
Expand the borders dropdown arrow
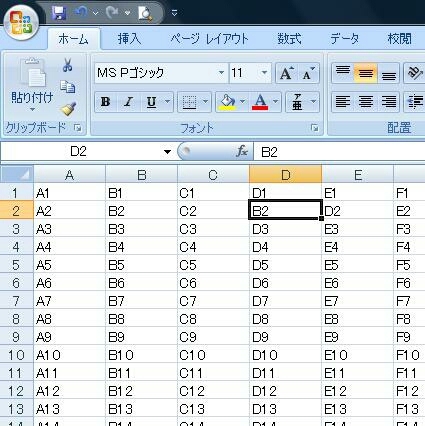coord(206,102)
